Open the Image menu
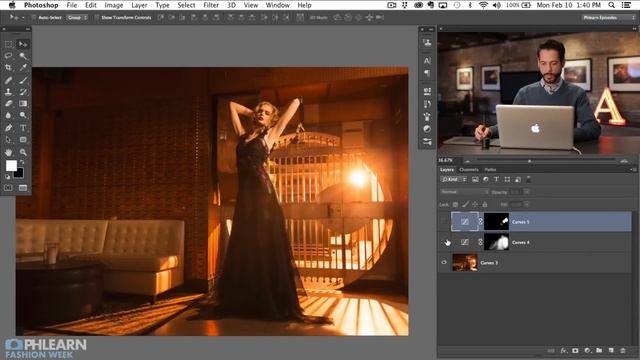Screen dimensions: 640x360 [x=113, y=5]
